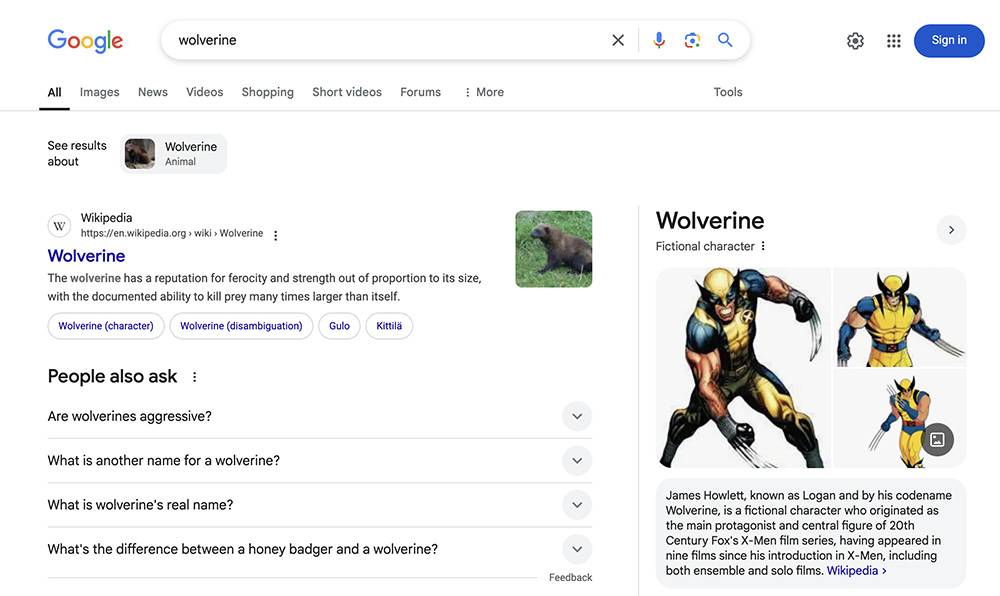Open the knowledge panel arrow for Wolverine

coord(951,229)
